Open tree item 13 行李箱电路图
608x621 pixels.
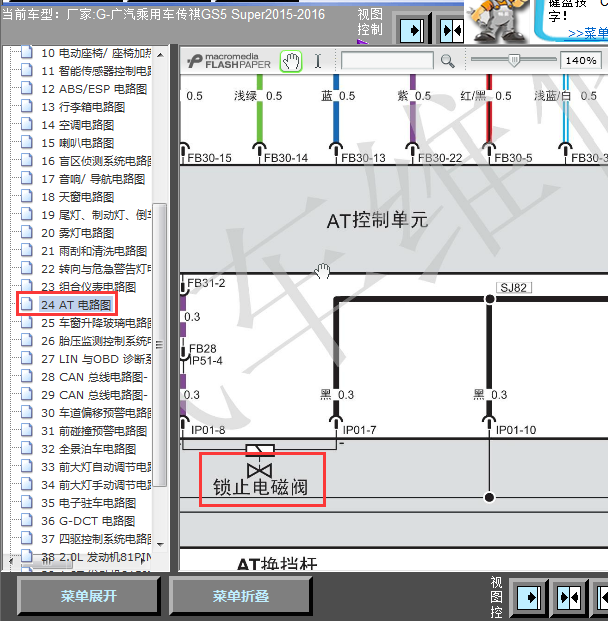point(83,107)
